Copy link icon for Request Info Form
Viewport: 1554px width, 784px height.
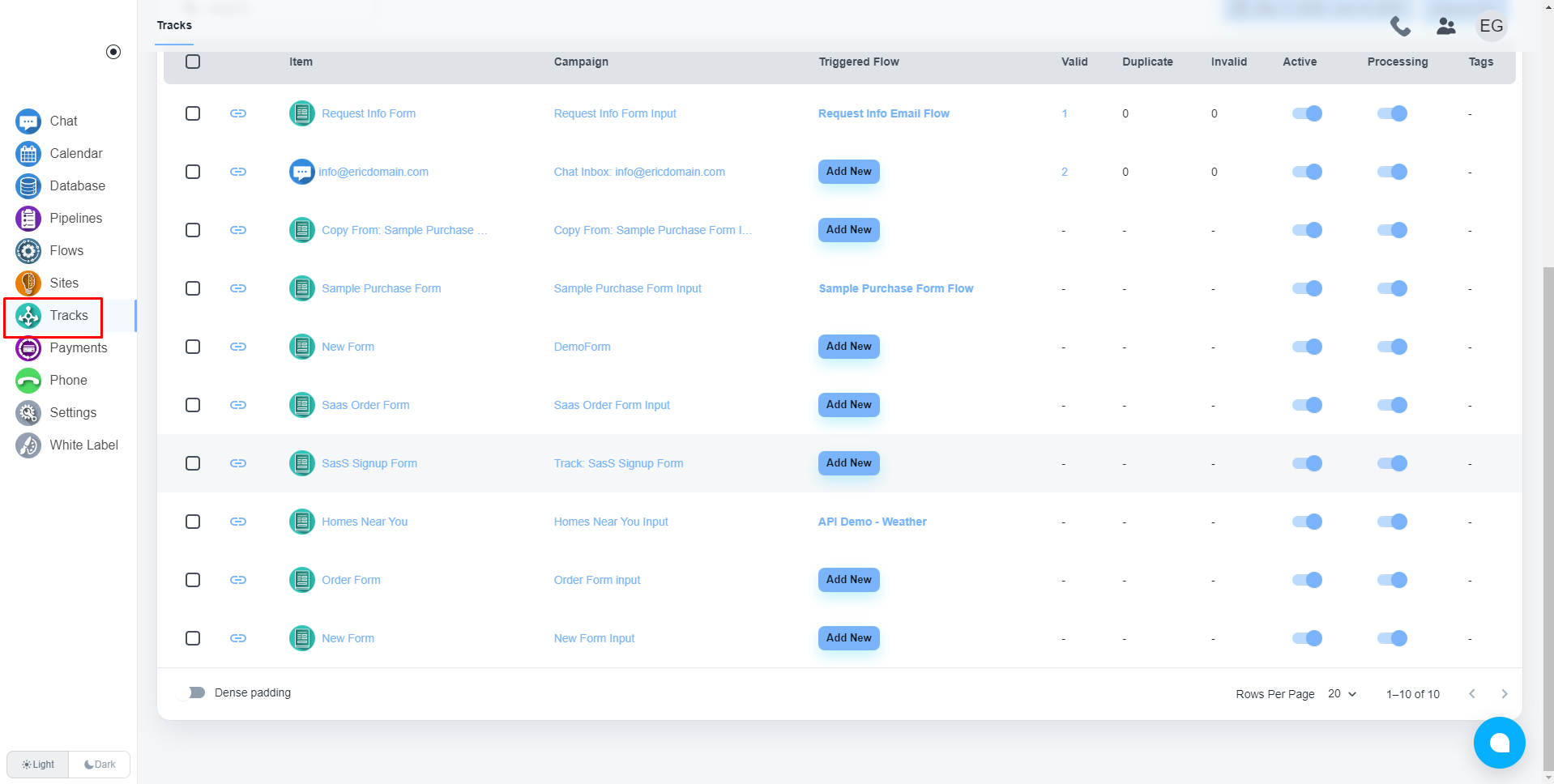(238, 113)
